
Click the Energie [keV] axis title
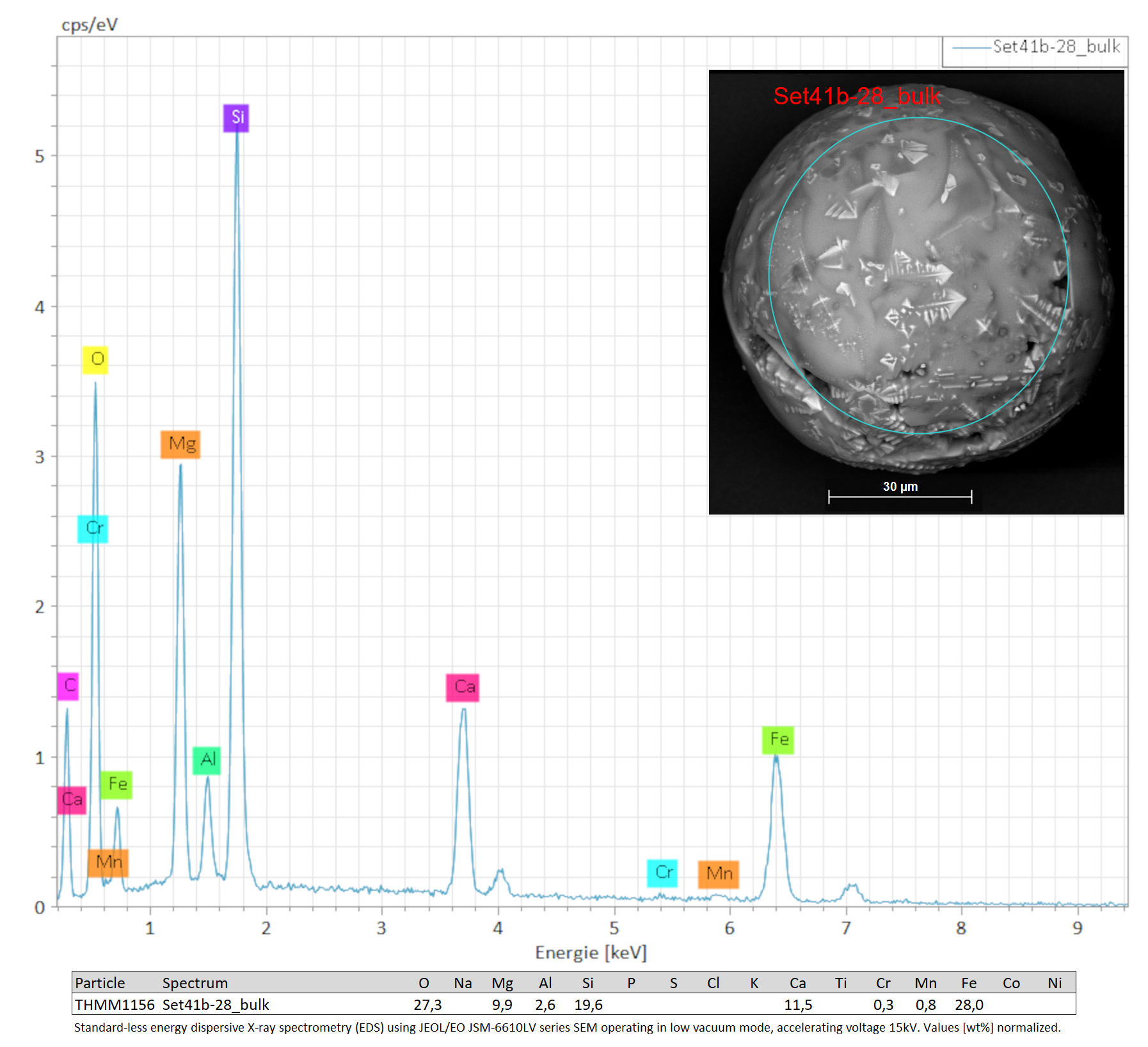point(591,953)
